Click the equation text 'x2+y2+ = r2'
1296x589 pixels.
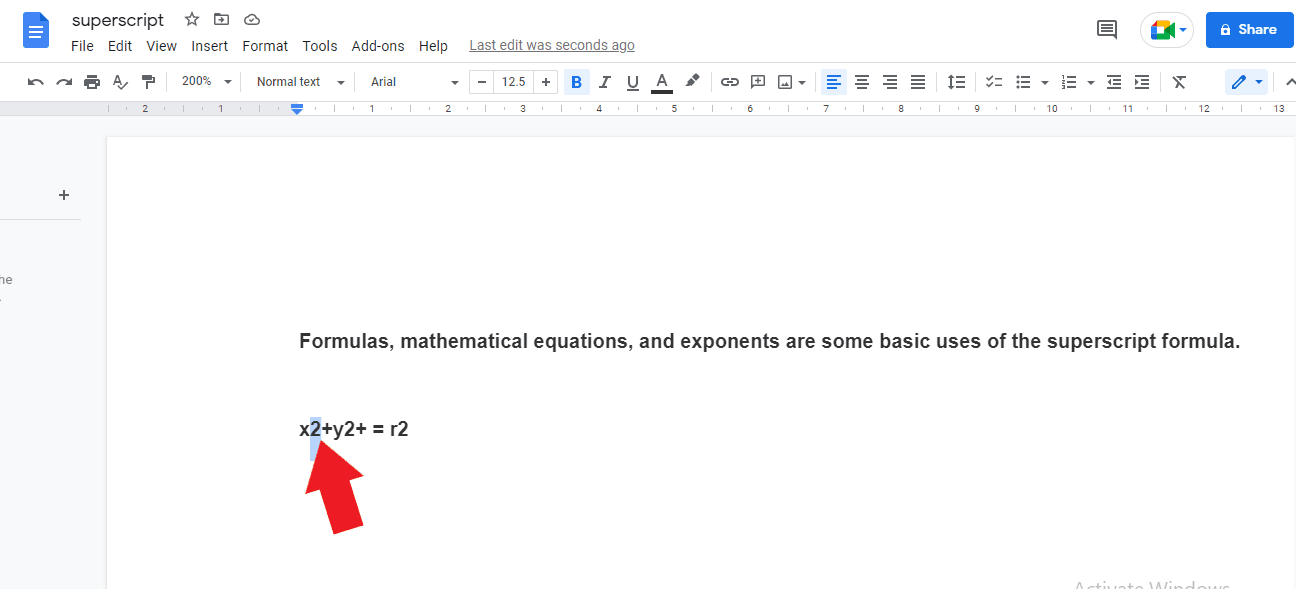point(354,429)
